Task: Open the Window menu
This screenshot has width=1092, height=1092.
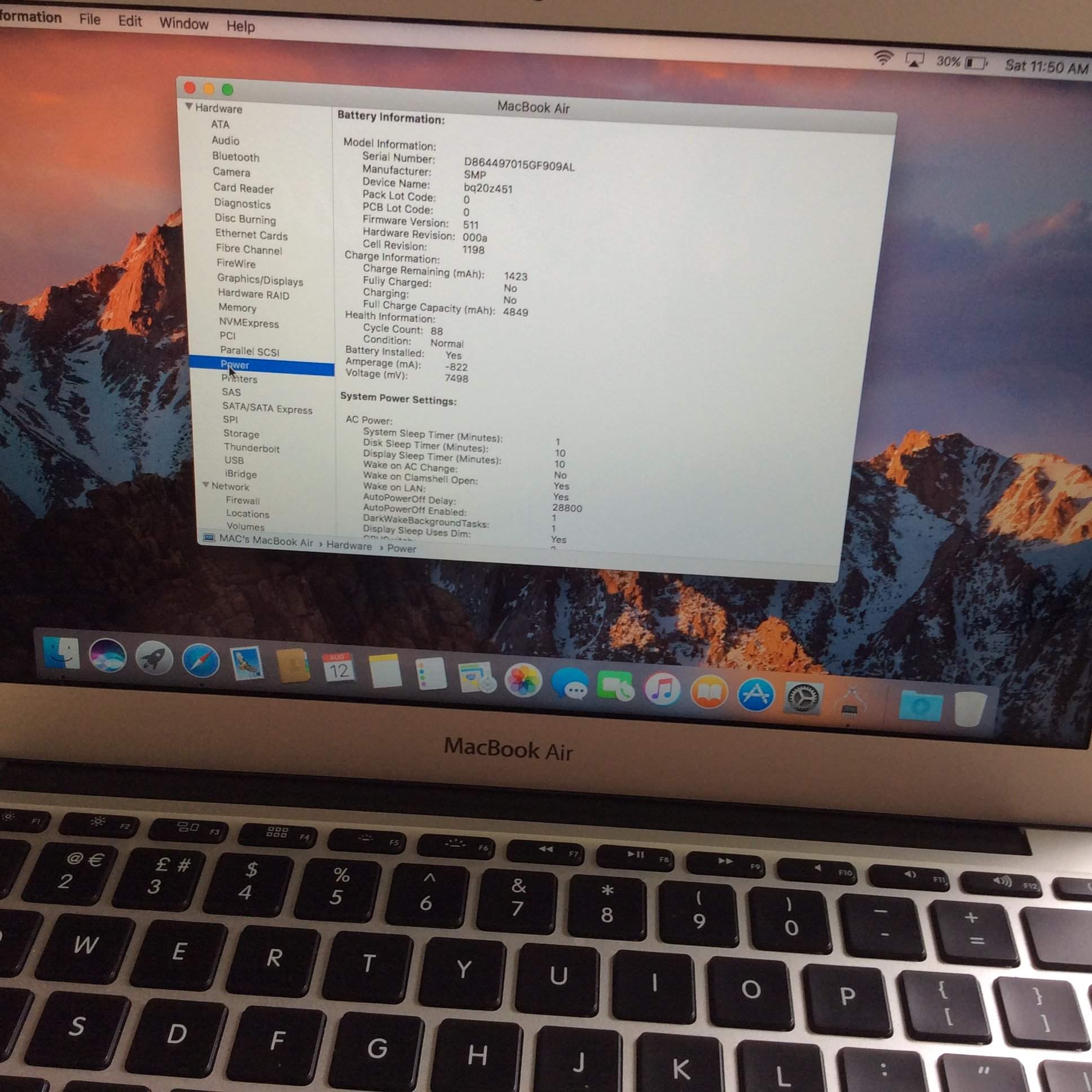Action: click(184, 23)
